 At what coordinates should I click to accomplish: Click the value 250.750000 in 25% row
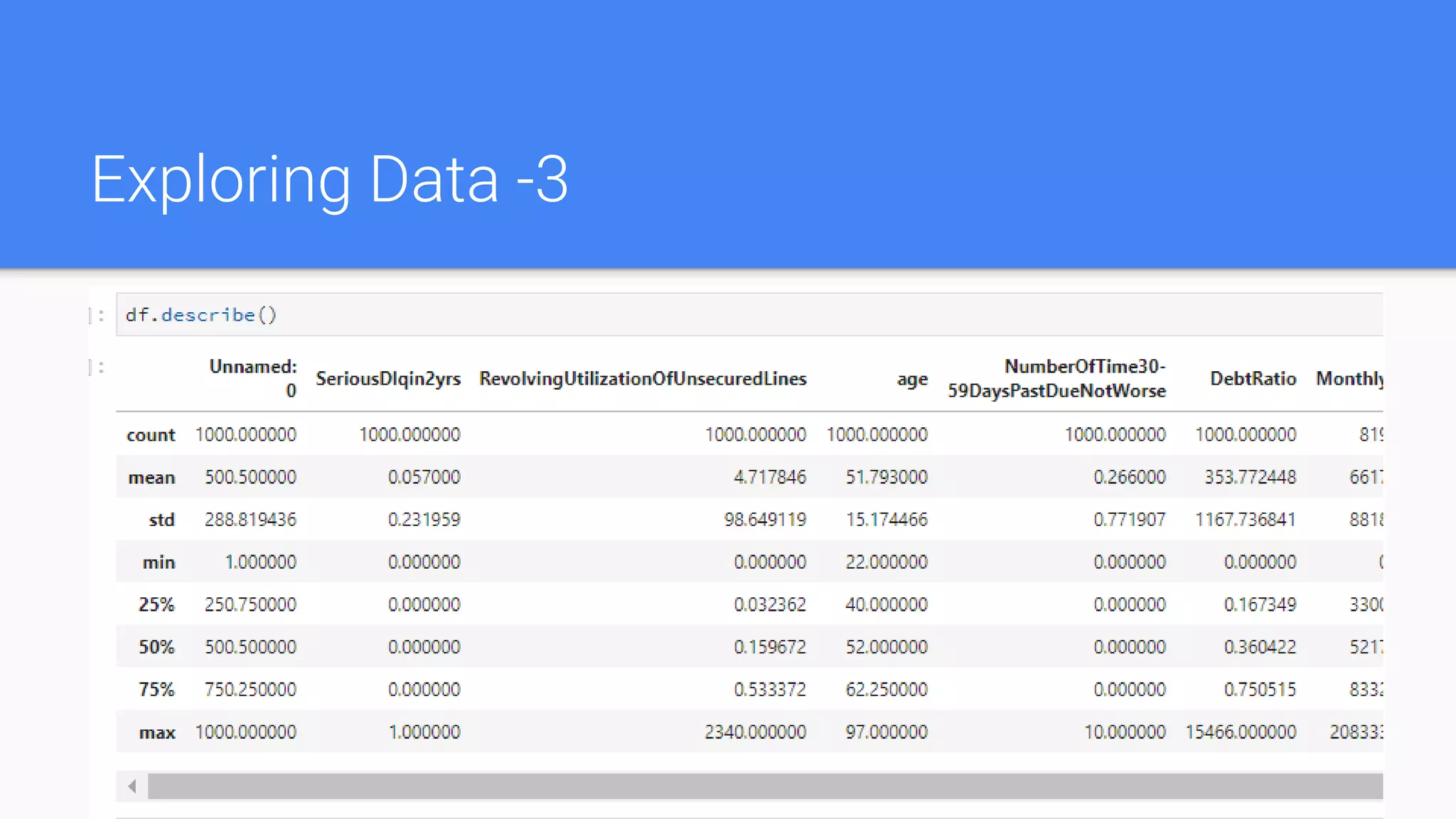pyautogui.click(x=250, y=604)
